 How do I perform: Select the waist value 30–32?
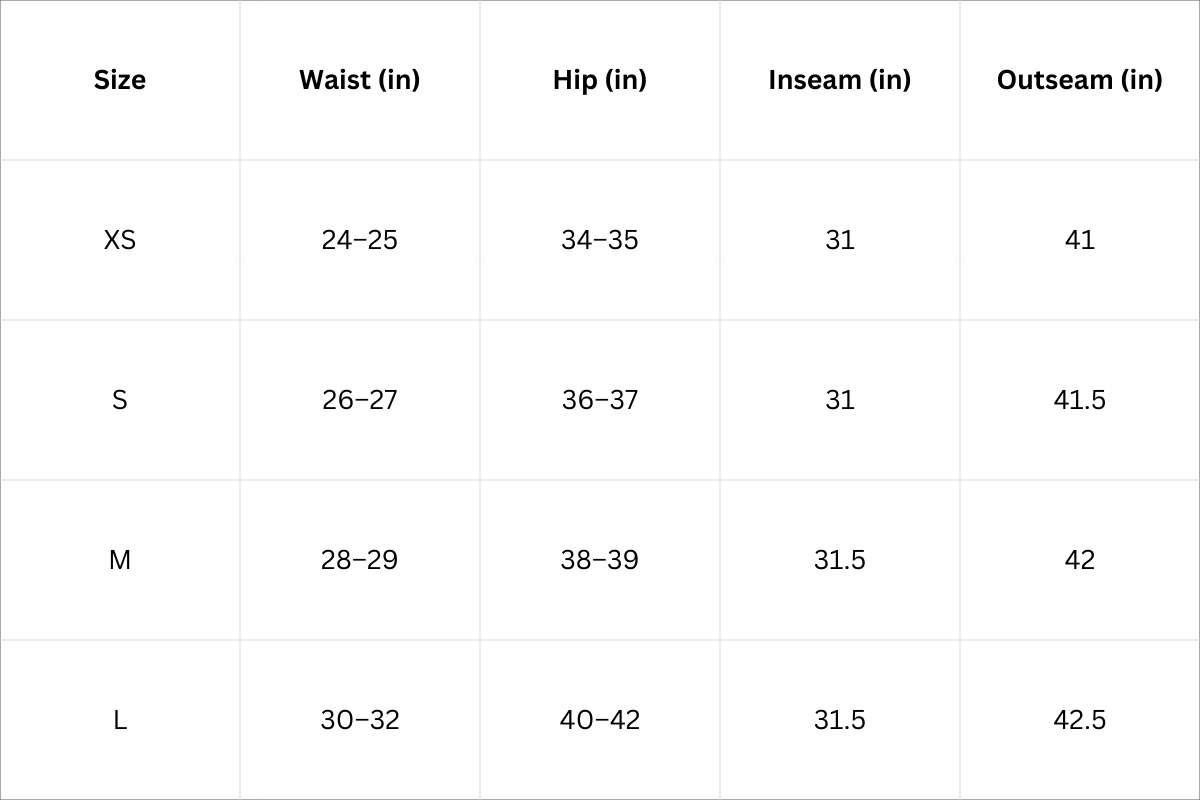click(360, 720)
